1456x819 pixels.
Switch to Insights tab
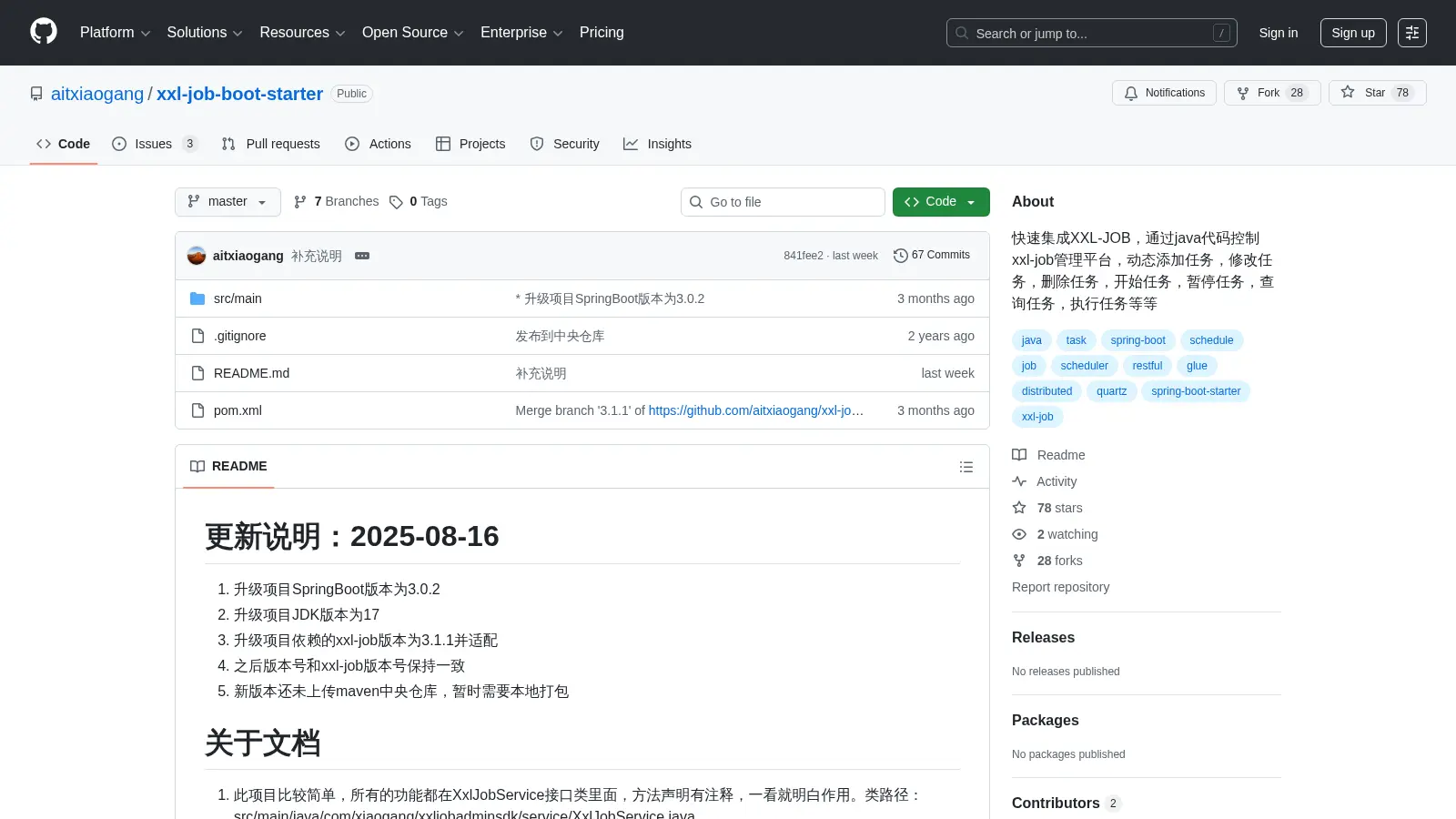(657, 144)
